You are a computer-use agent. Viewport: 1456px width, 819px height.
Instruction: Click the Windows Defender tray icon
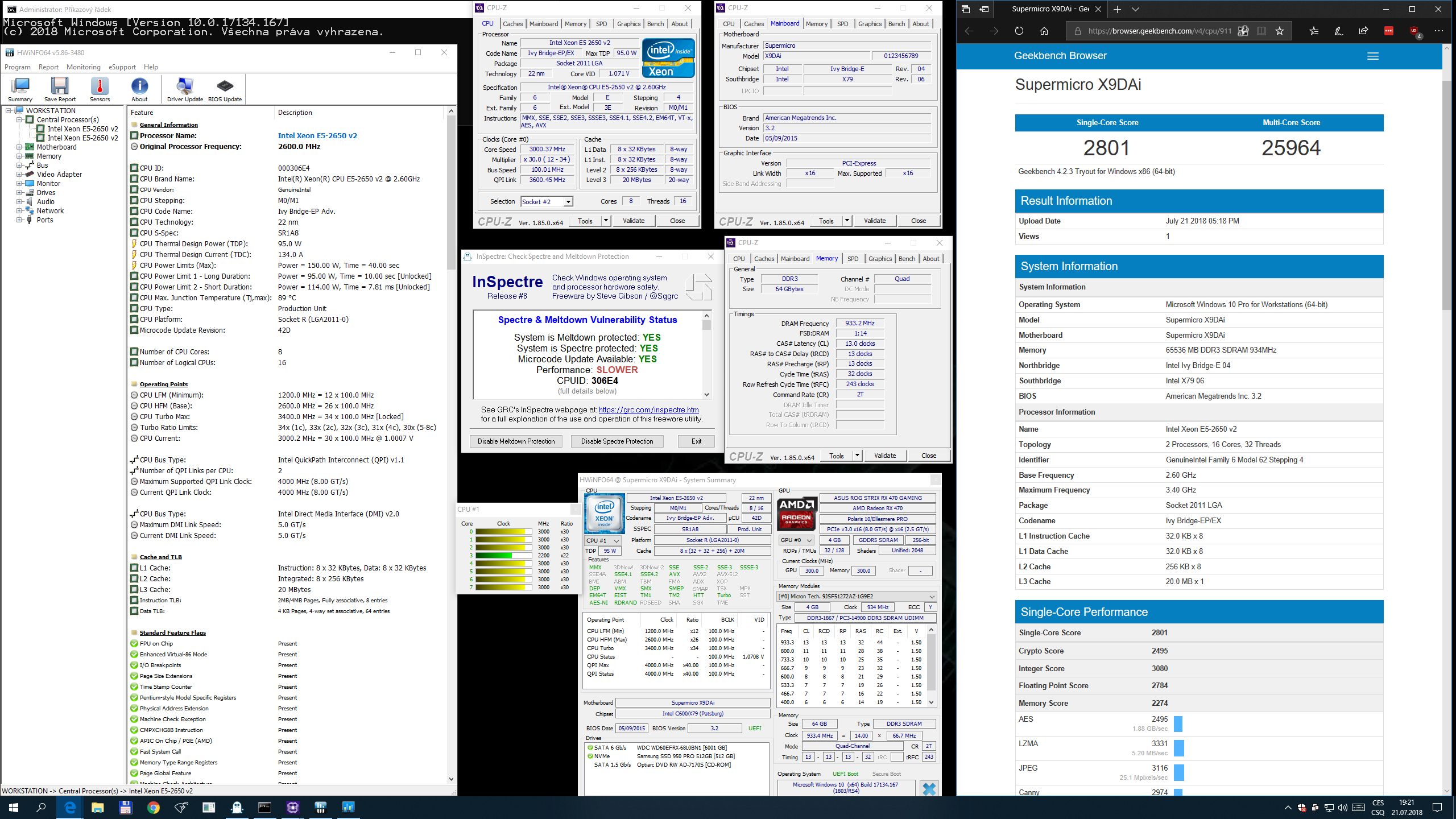coord(1302,808)
